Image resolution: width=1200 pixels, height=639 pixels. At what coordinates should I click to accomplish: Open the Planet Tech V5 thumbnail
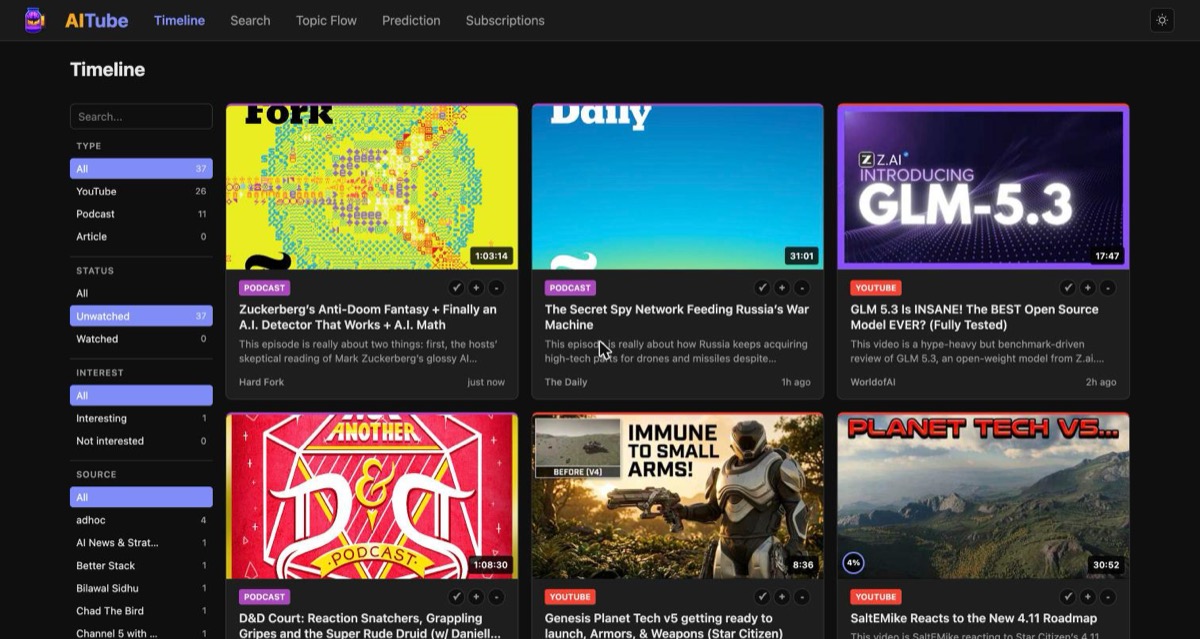983,496
